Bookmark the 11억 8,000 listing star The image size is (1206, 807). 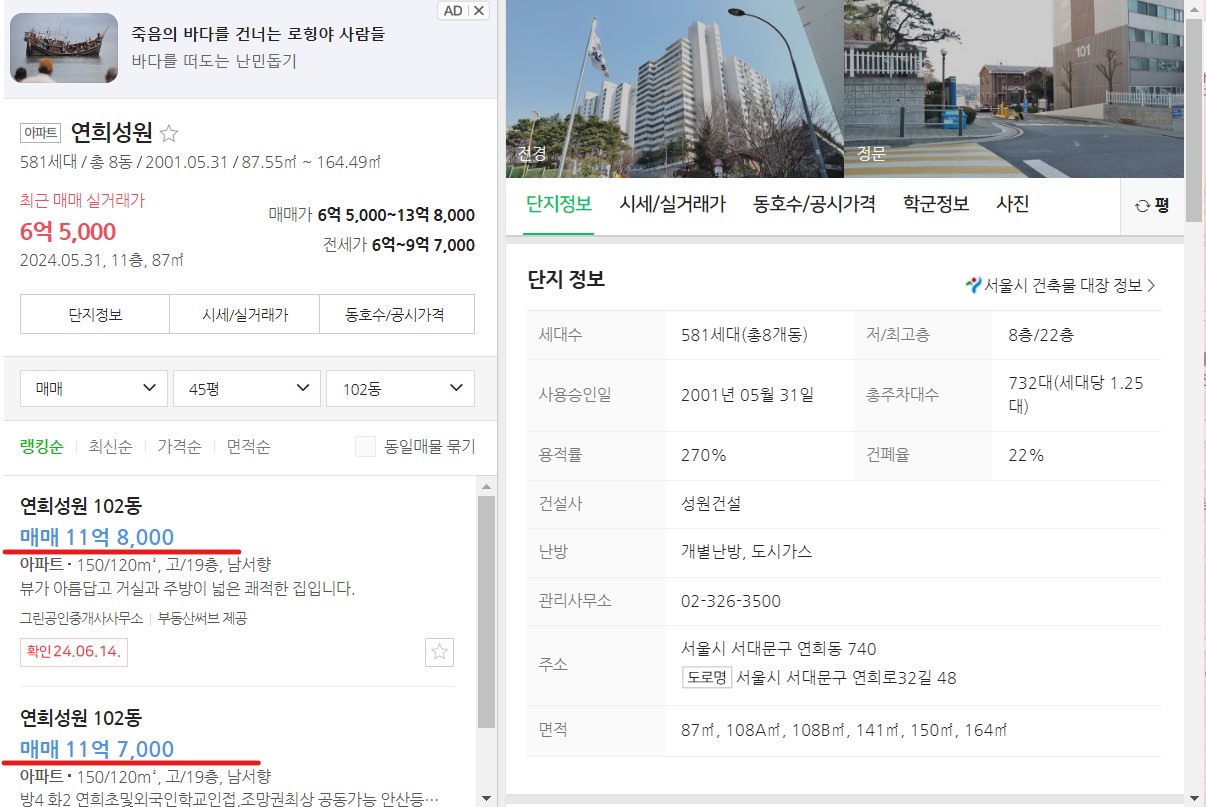tap(440, 653)
